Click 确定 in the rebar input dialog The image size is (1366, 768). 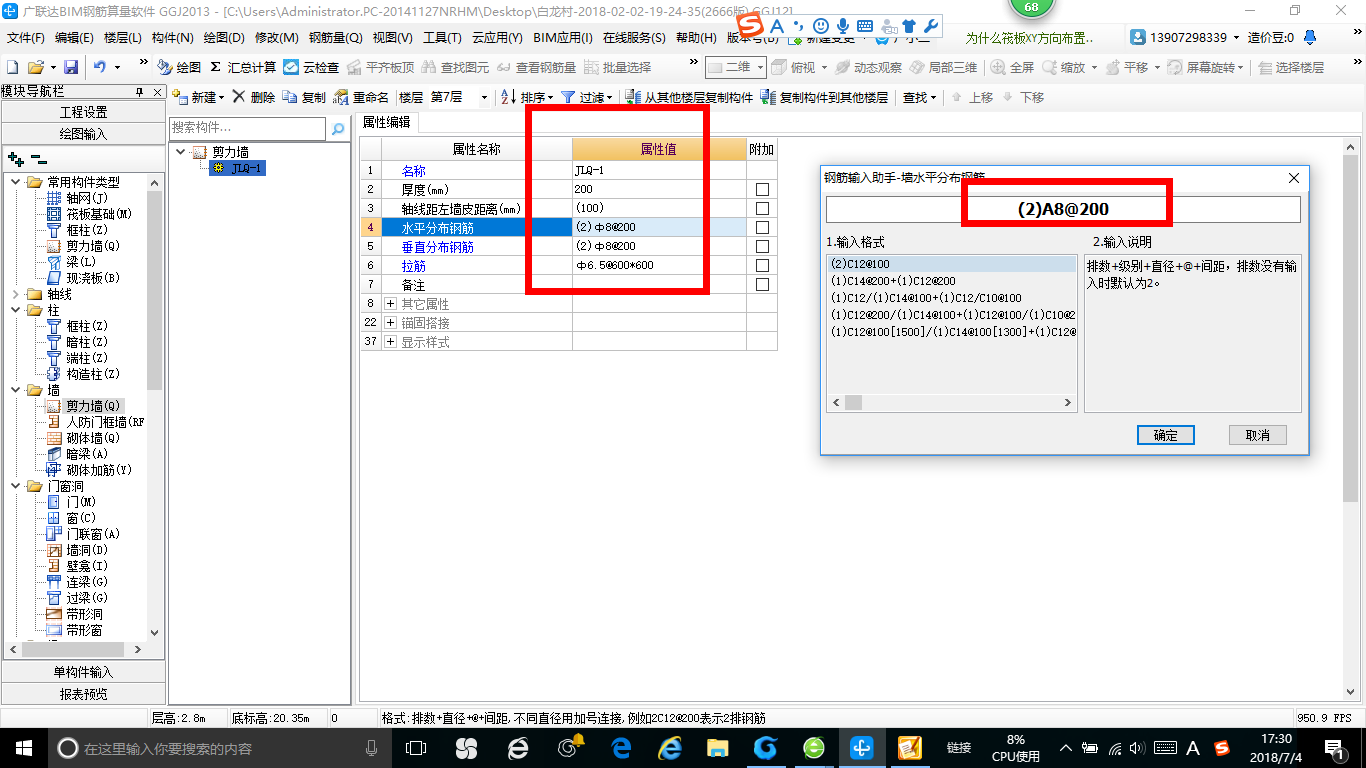(1166, 435)
